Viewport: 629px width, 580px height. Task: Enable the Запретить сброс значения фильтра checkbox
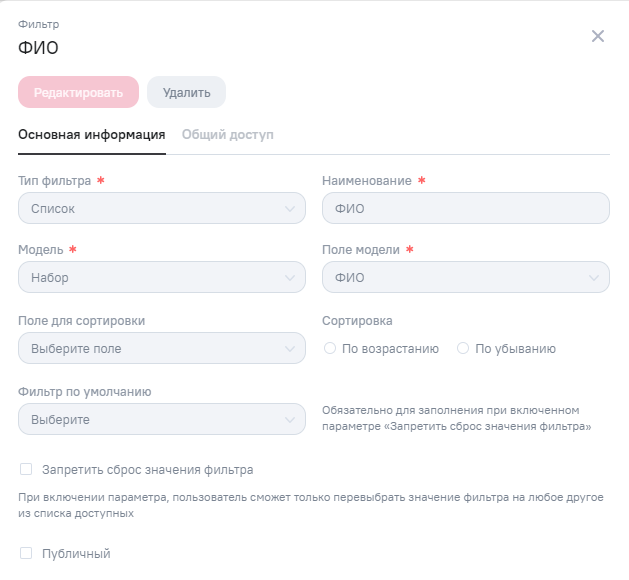coord(26,469)
